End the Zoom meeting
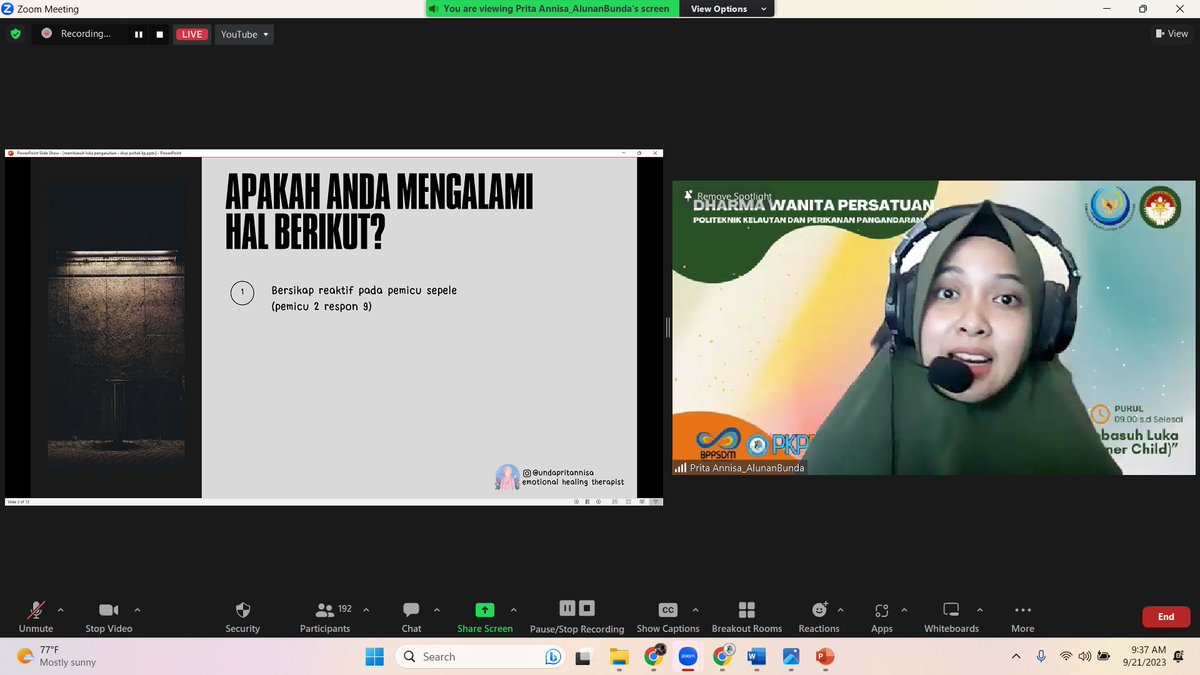 1165,616
